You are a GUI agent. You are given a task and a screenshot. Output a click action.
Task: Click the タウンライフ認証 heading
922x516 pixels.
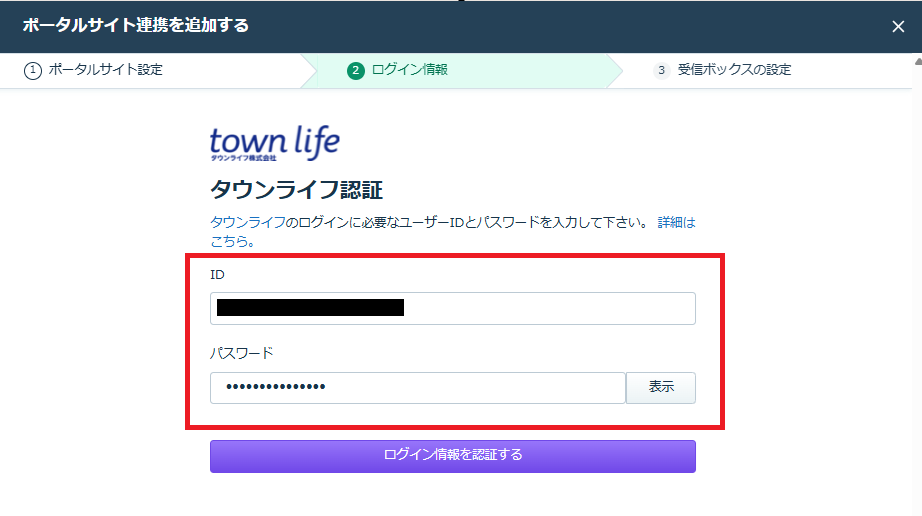click(296, 190)
